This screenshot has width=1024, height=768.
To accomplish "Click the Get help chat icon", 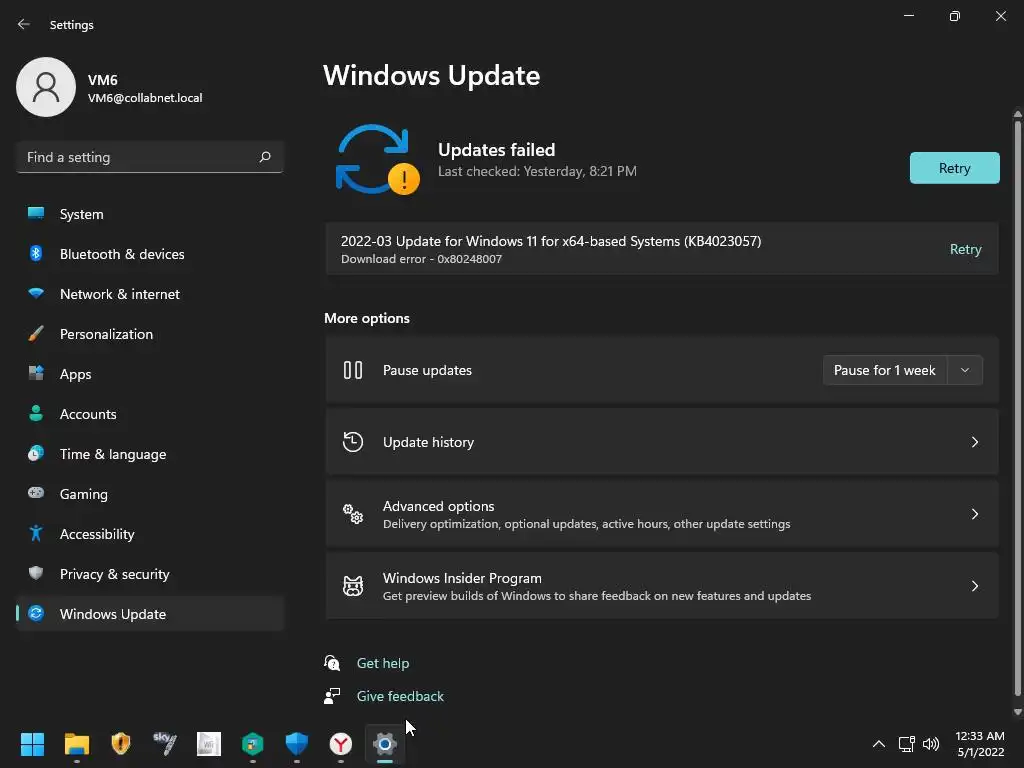I will (x=332, y=663).
